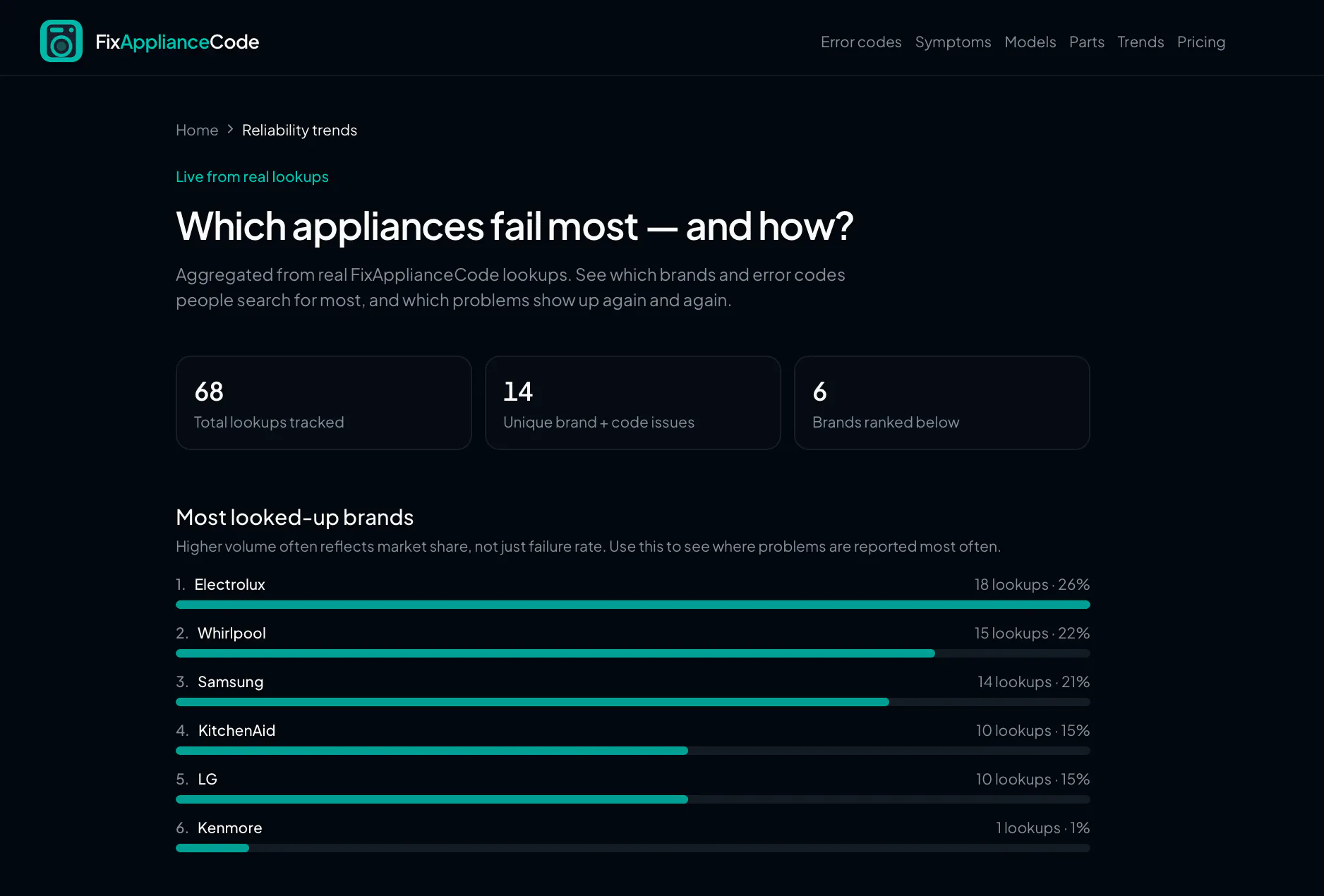Open Trends in the navigation bar
Screen dimensions: 1324x896
(x=1141, y=42)
